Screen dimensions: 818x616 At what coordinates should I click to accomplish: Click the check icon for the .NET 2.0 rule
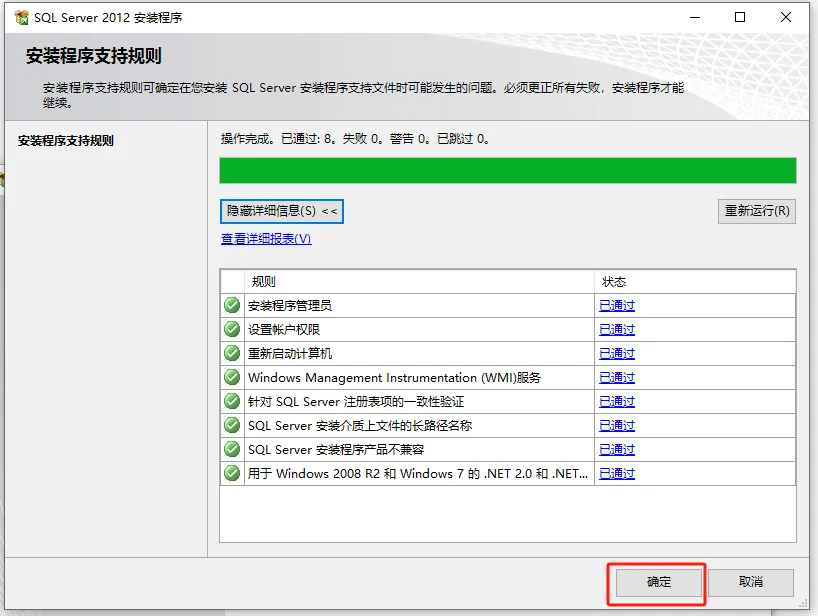232,473
